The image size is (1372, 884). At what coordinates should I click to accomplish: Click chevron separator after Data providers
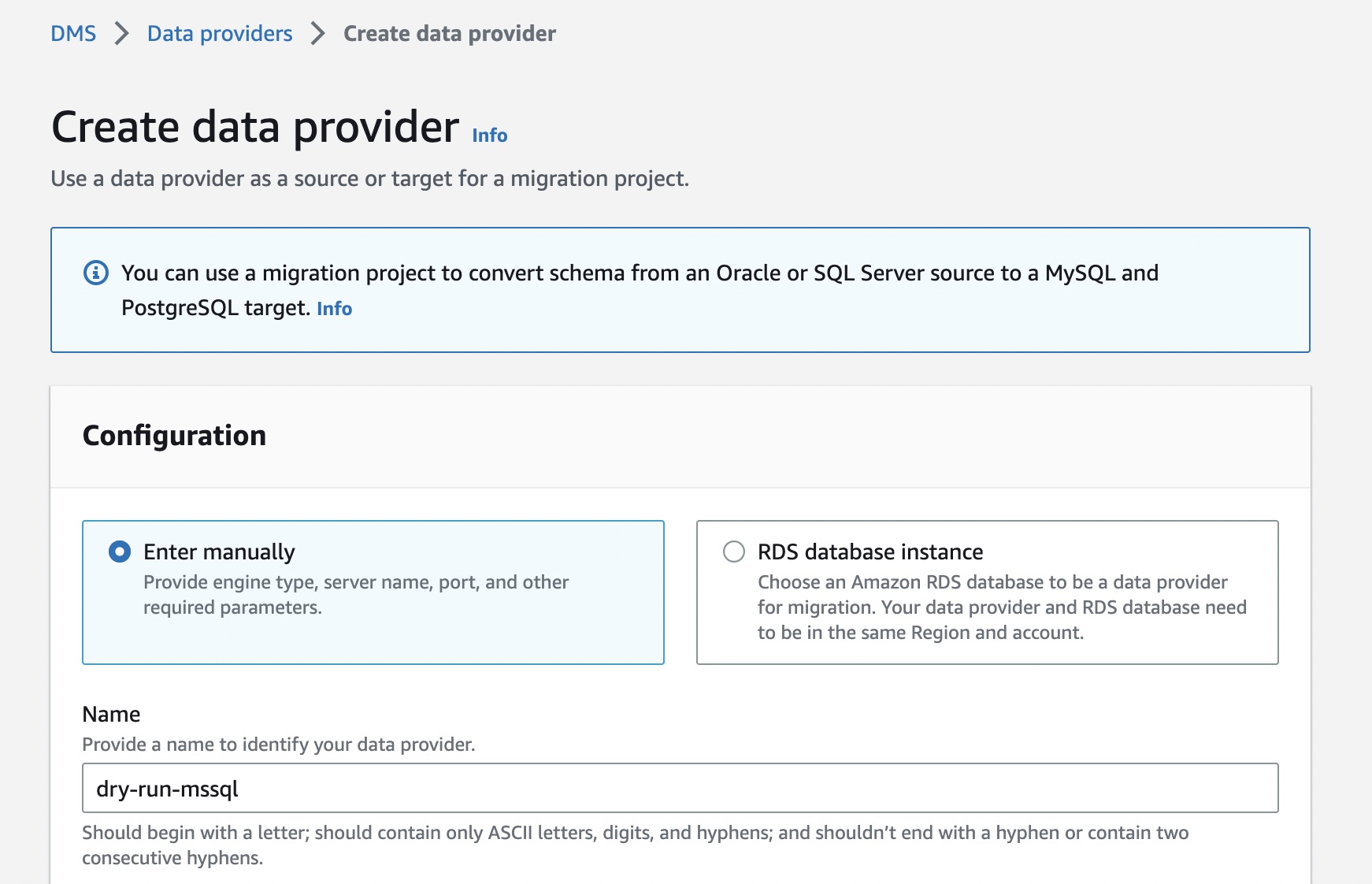[317, 33]
